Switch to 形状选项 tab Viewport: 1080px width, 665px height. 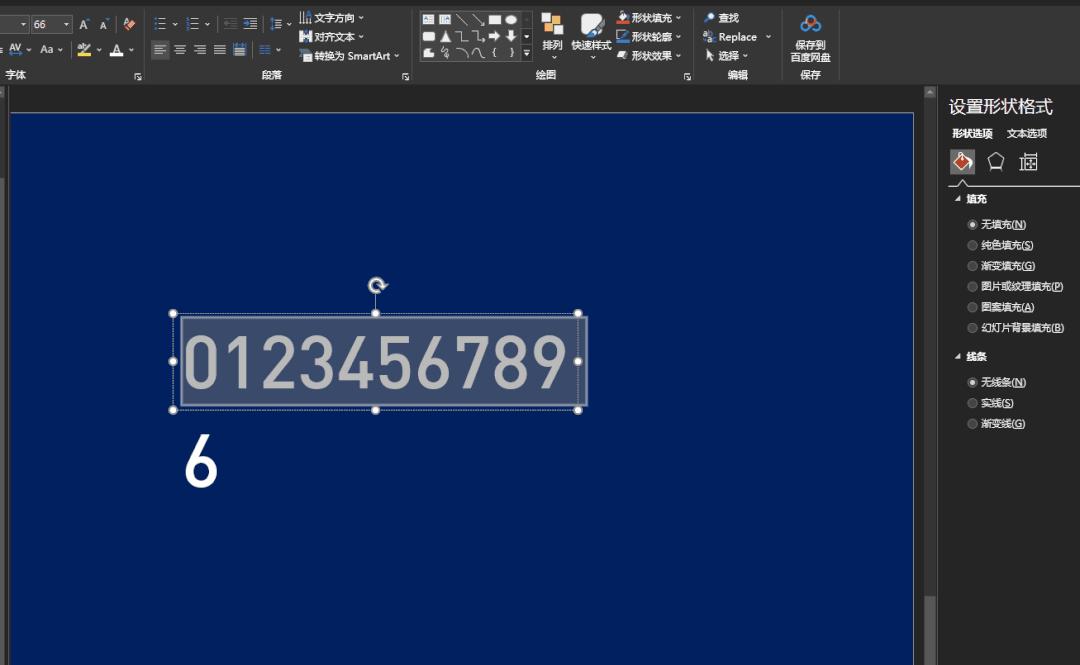972,133
